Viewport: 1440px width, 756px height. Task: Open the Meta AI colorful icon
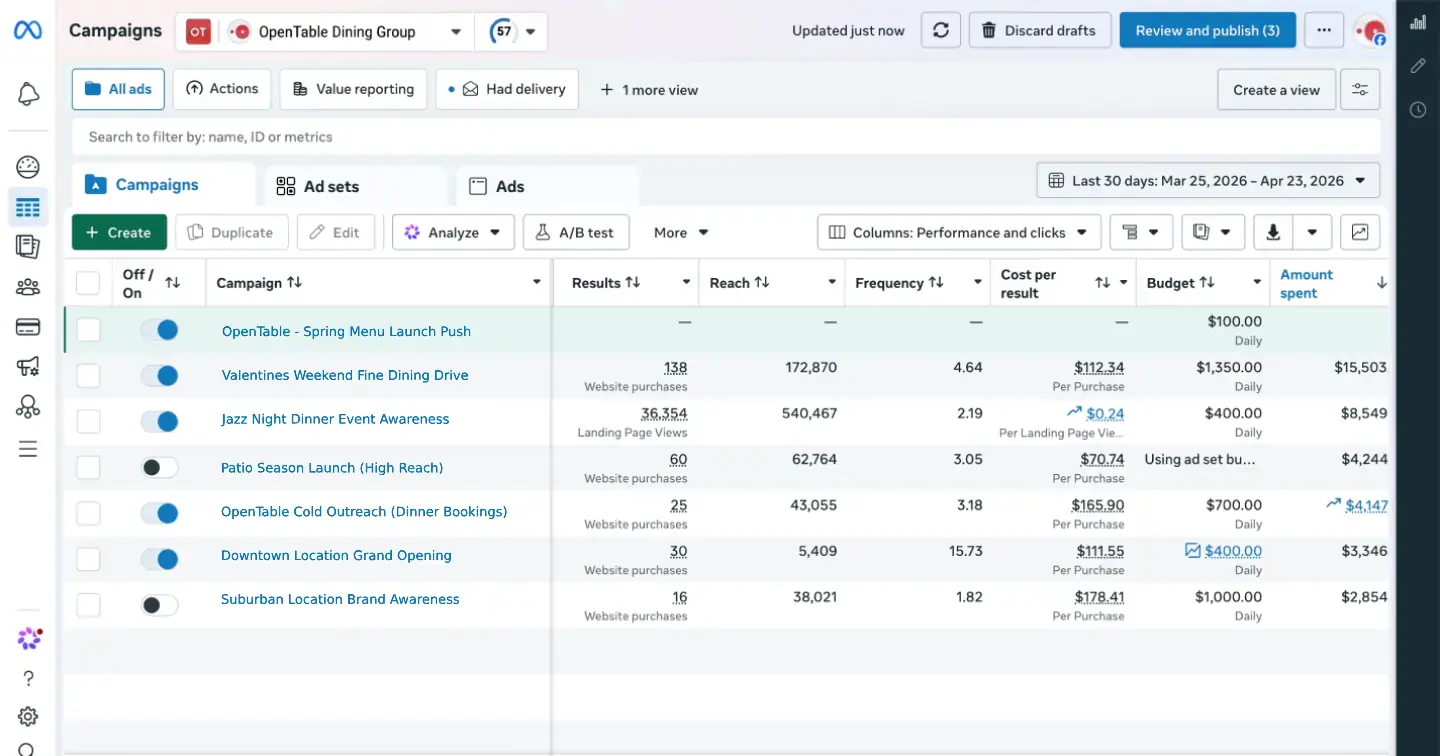(29, 638)
